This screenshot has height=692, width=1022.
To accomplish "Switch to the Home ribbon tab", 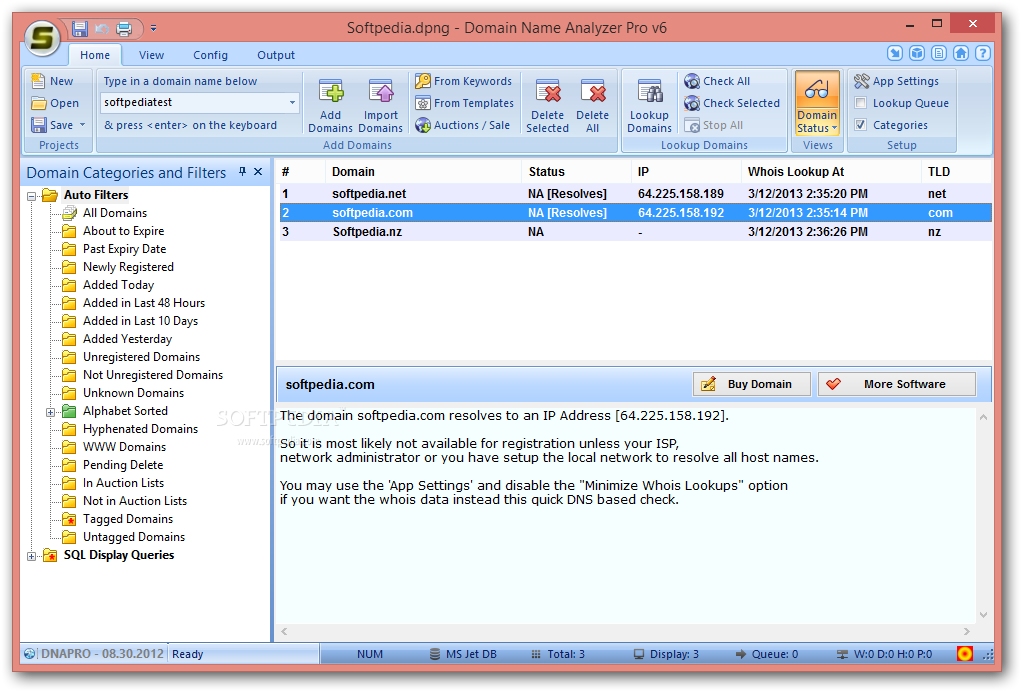I will (x=95, y=55).
